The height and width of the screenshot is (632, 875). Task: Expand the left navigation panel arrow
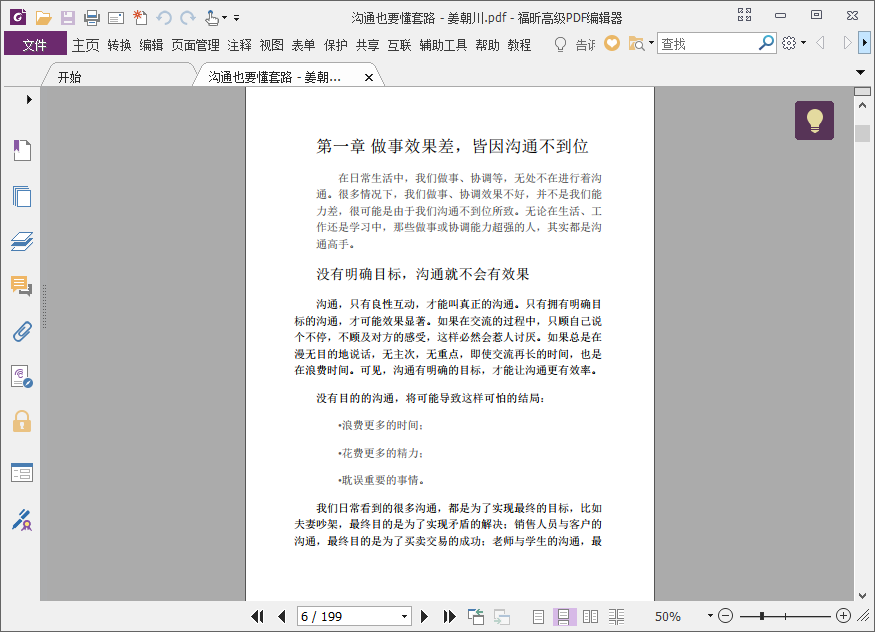coord(29,99)
